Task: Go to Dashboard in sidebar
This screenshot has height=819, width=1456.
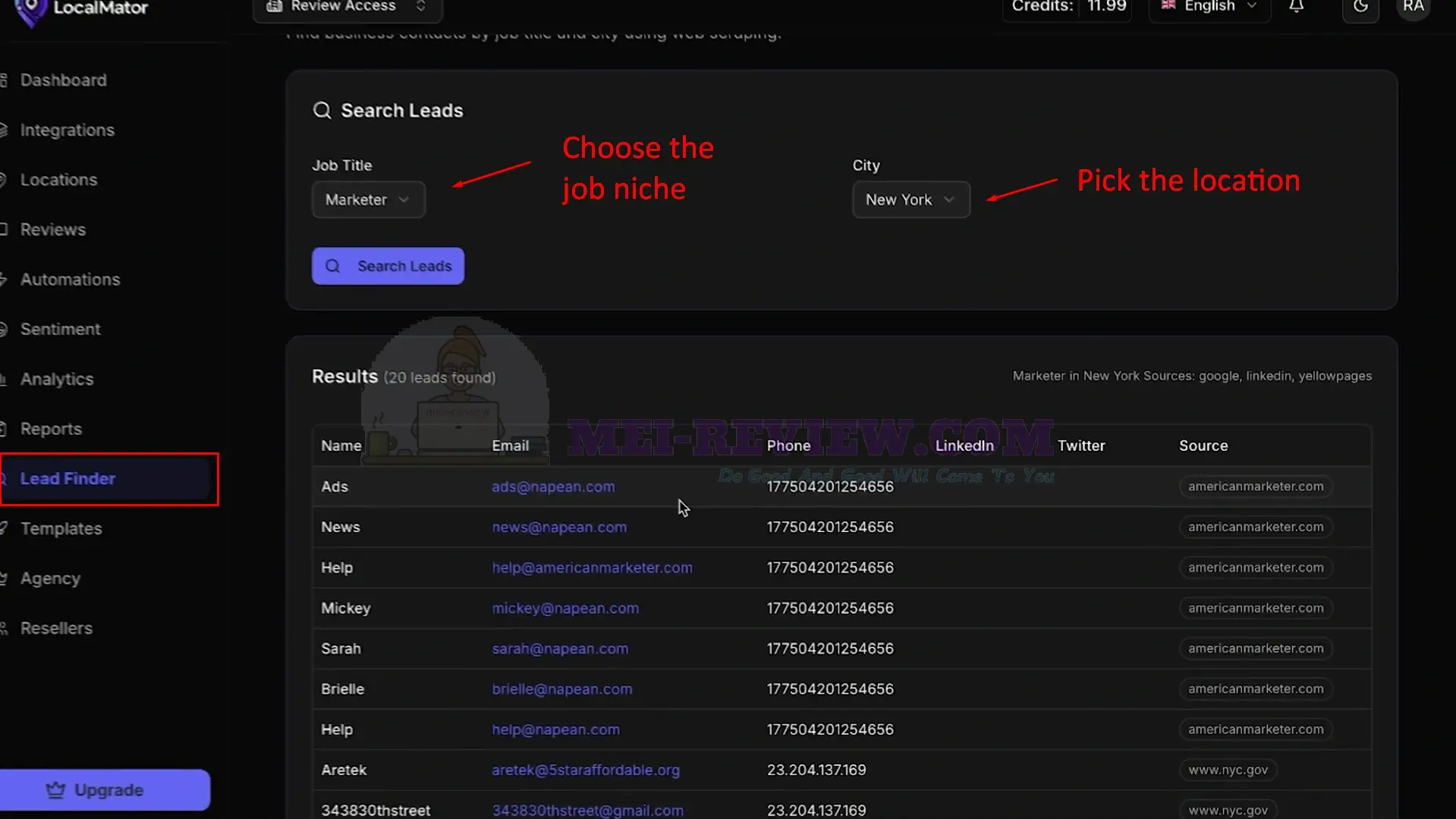Action: [63, 80]
